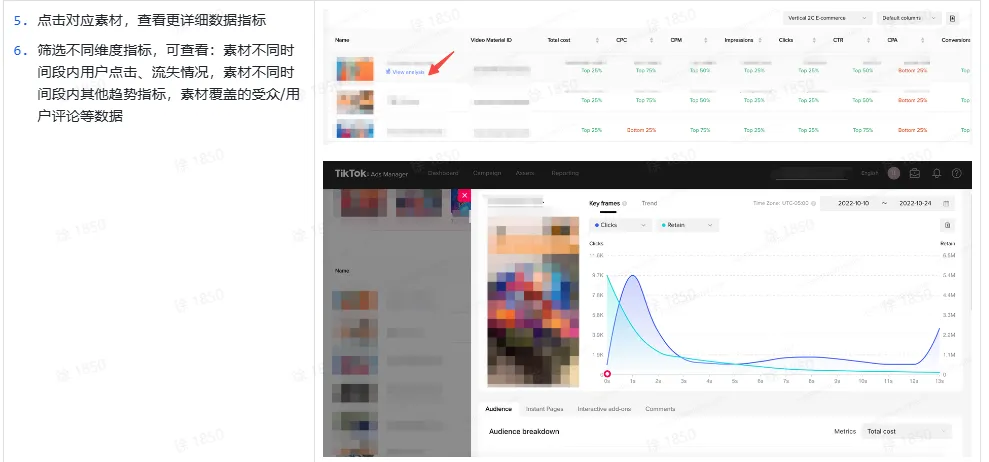This screenshot has width=989, height=462.
Task: Click the 13s label on chart axis
Action: pyautogui.click(x=940, y=381)
